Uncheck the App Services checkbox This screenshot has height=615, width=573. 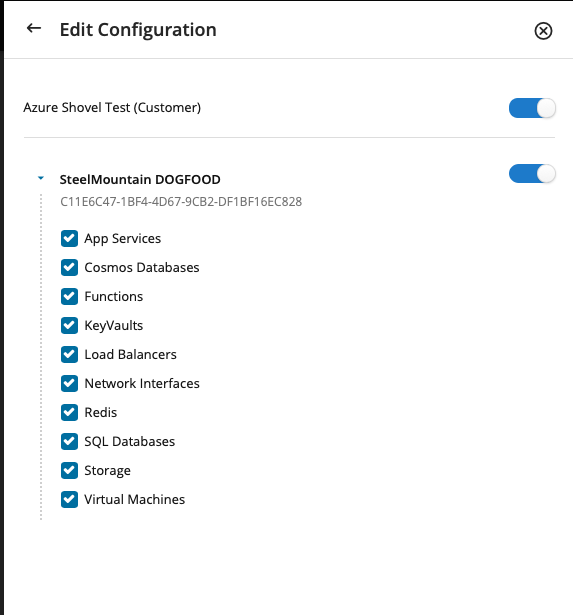click(69, 238)
